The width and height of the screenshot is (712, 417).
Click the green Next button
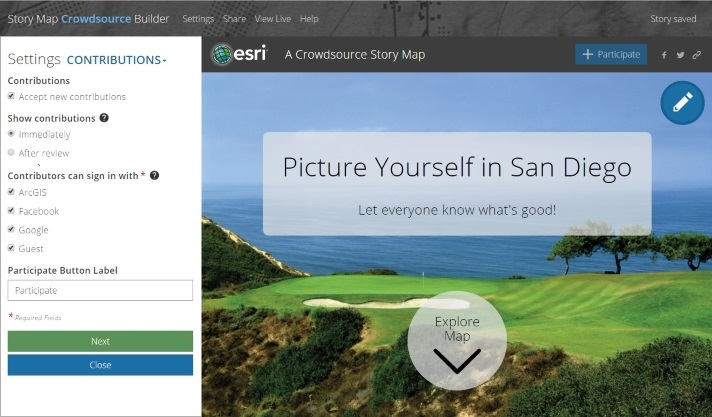click(100, 341)
